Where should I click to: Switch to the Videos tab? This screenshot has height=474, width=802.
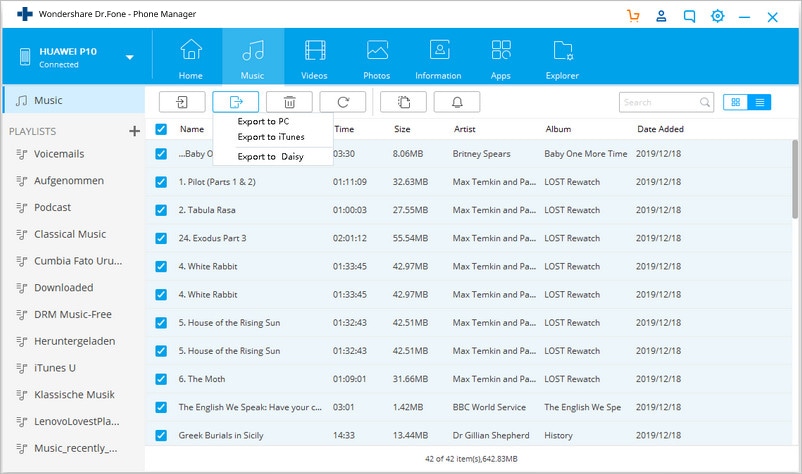click(x=314, y=58)
